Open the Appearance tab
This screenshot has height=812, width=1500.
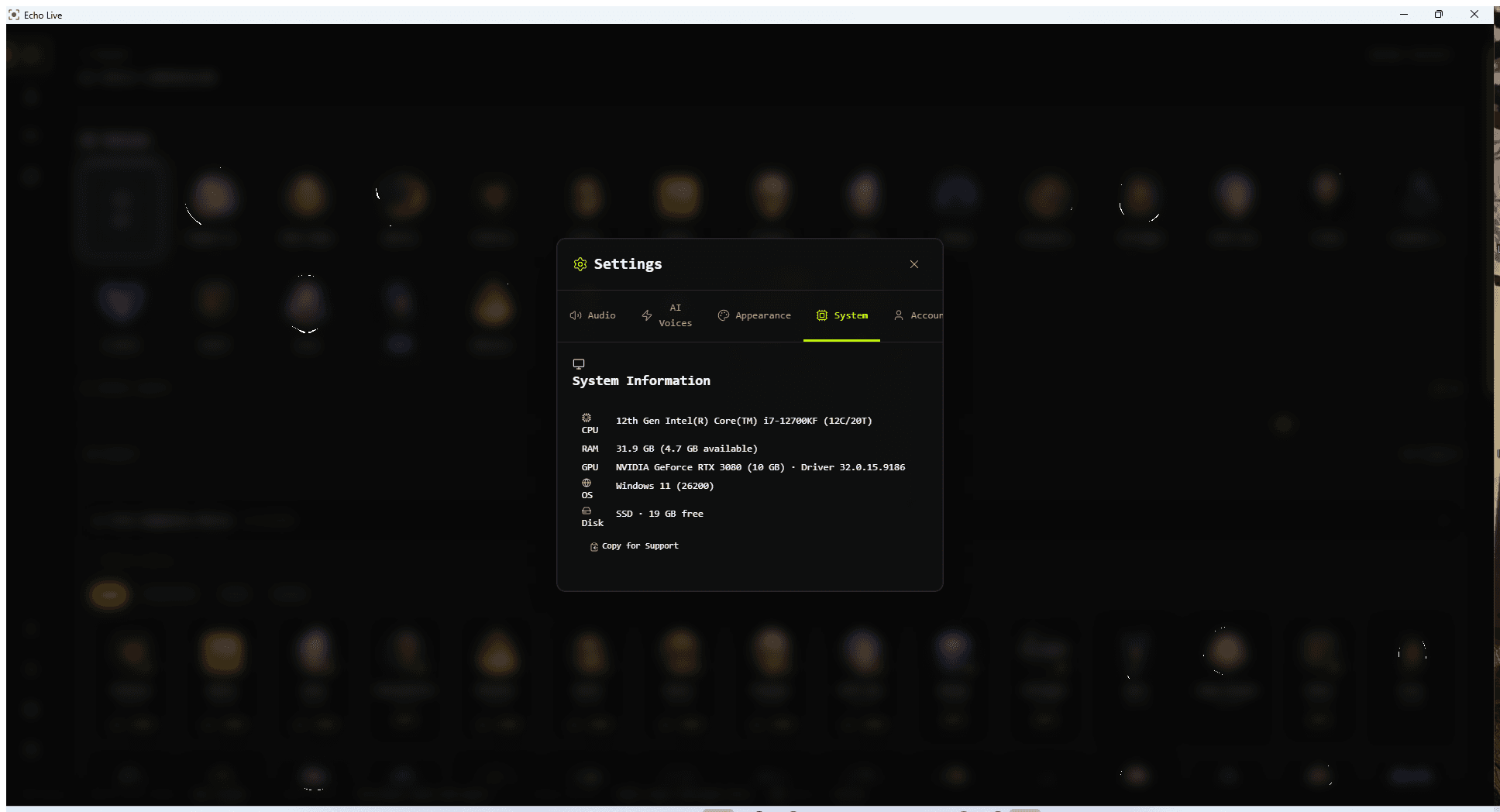pos(755,315)
